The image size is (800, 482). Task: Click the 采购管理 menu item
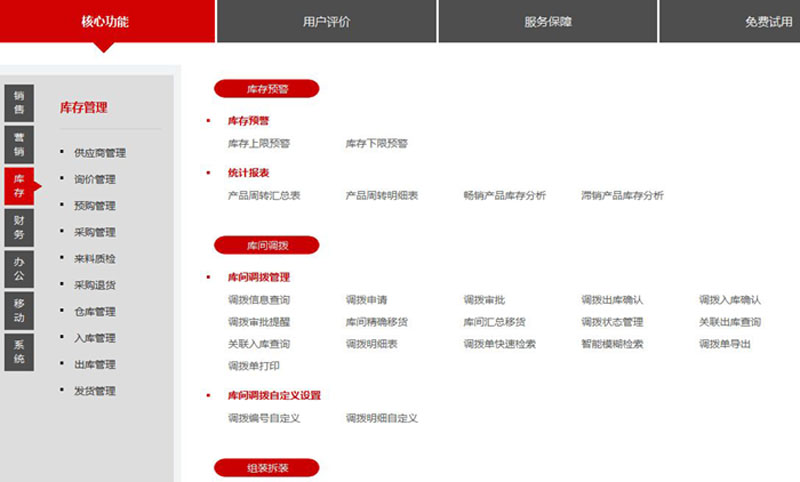[94, 232]
